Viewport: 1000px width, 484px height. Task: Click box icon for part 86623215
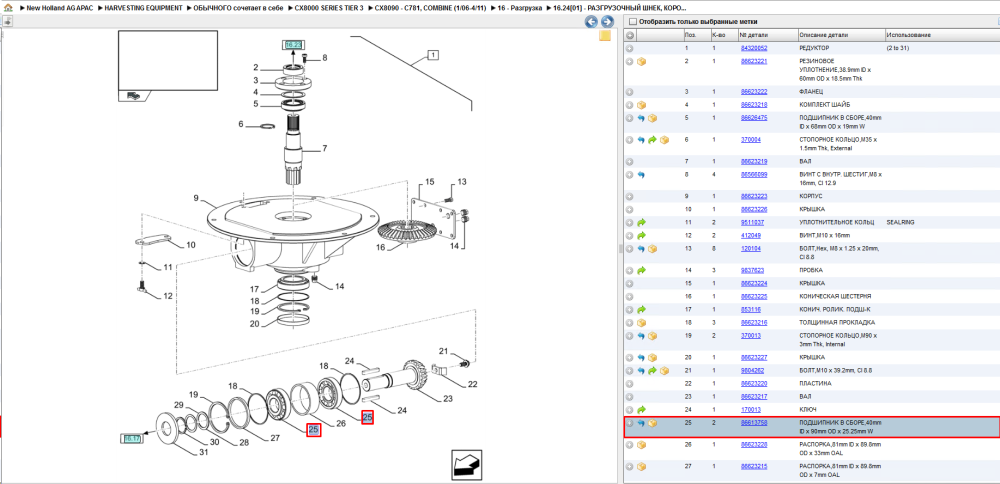point(642,467)
